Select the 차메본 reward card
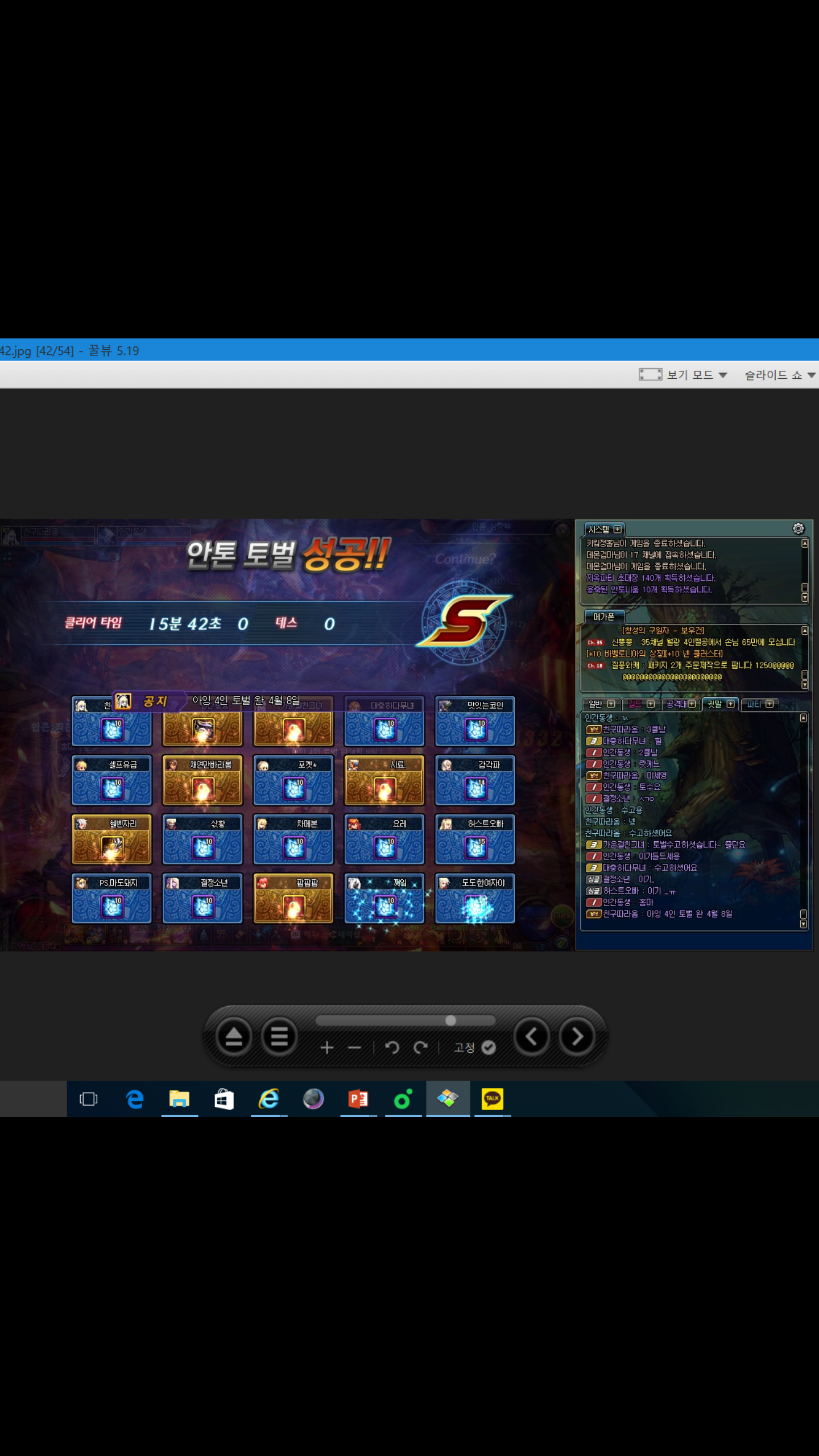The width and height of the screenshot is (819, 1456). point(293,839)
